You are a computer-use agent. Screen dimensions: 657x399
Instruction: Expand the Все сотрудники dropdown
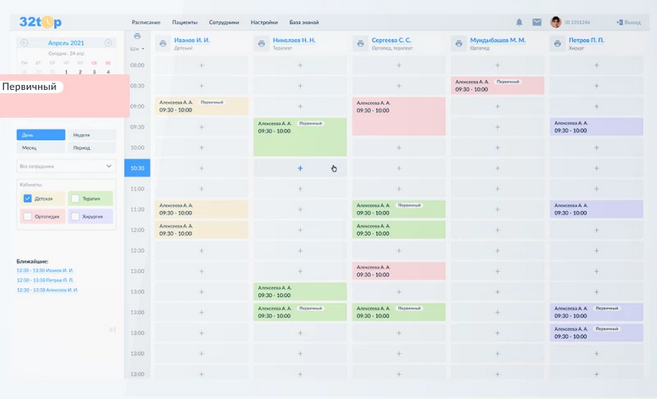point(66,166)
